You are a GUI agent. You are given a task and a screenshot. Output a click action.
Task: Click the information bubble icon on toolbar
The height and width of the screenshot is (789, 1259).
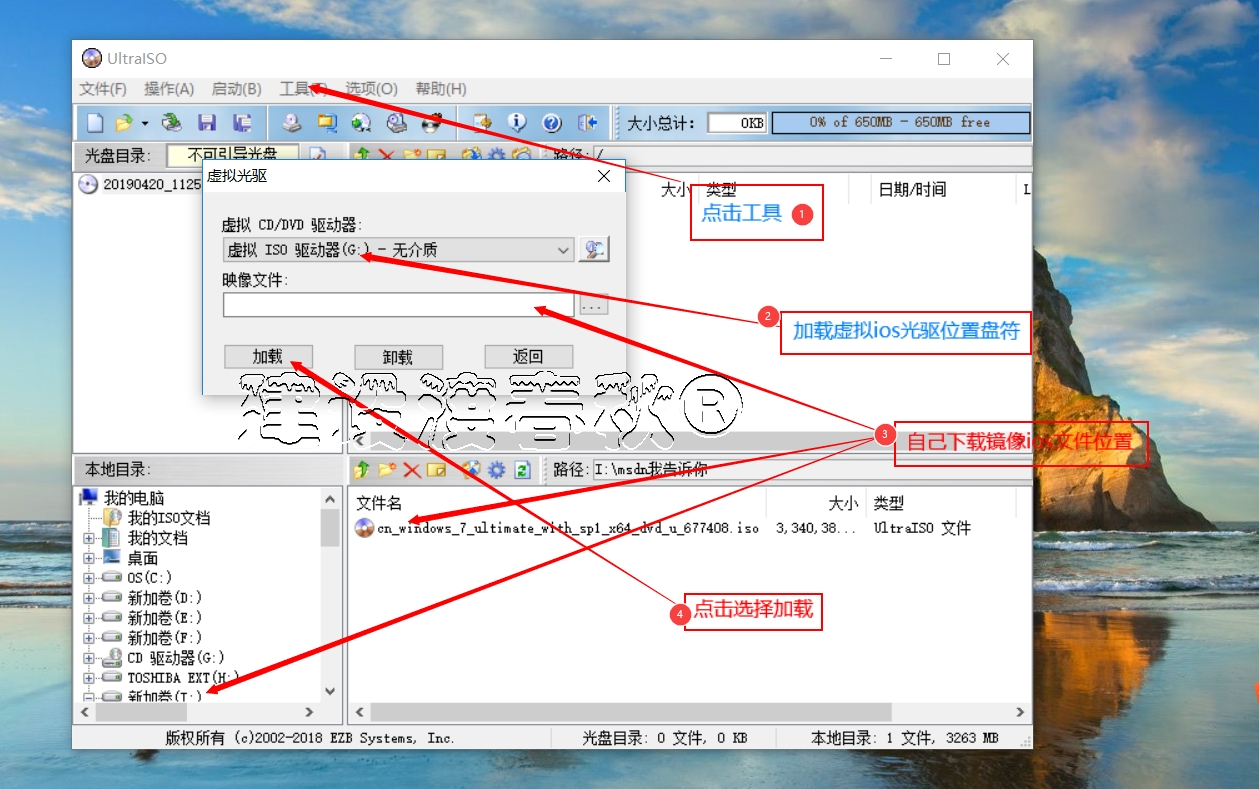coord(518,122)
